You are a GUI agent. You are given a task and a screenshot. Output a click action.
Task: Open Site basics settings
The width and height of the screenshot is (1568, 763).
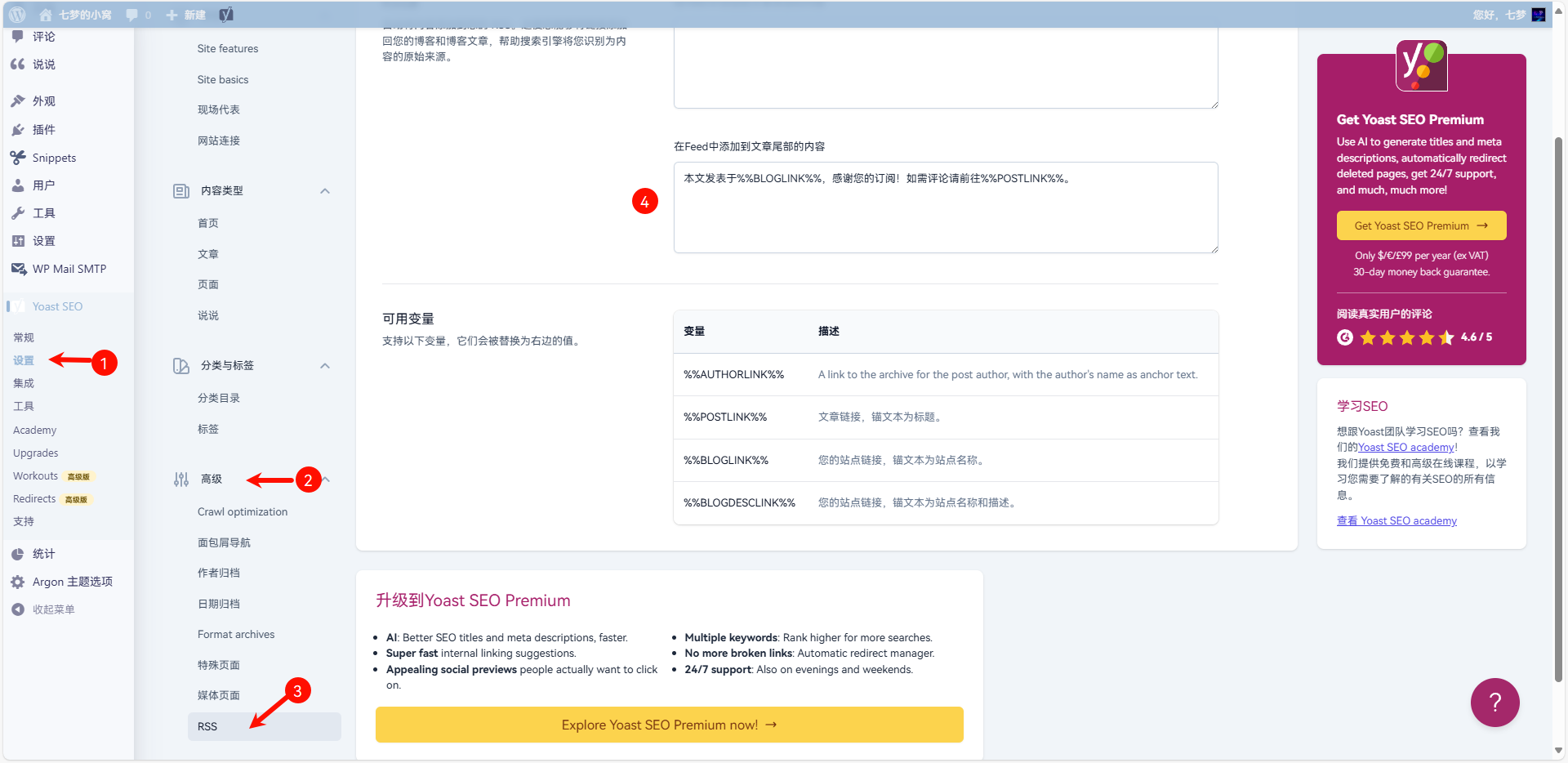[x=223, y=80]
